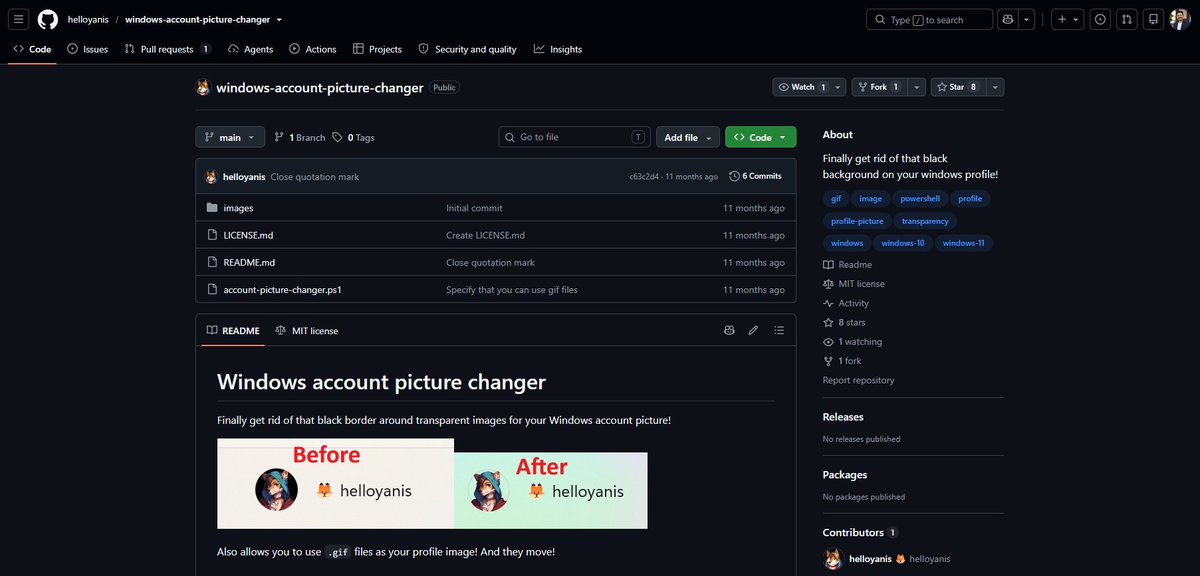Open the LICENSE.md file
Image resolution: width=1200 pixels, height=576 pixels.
(248, 235)
